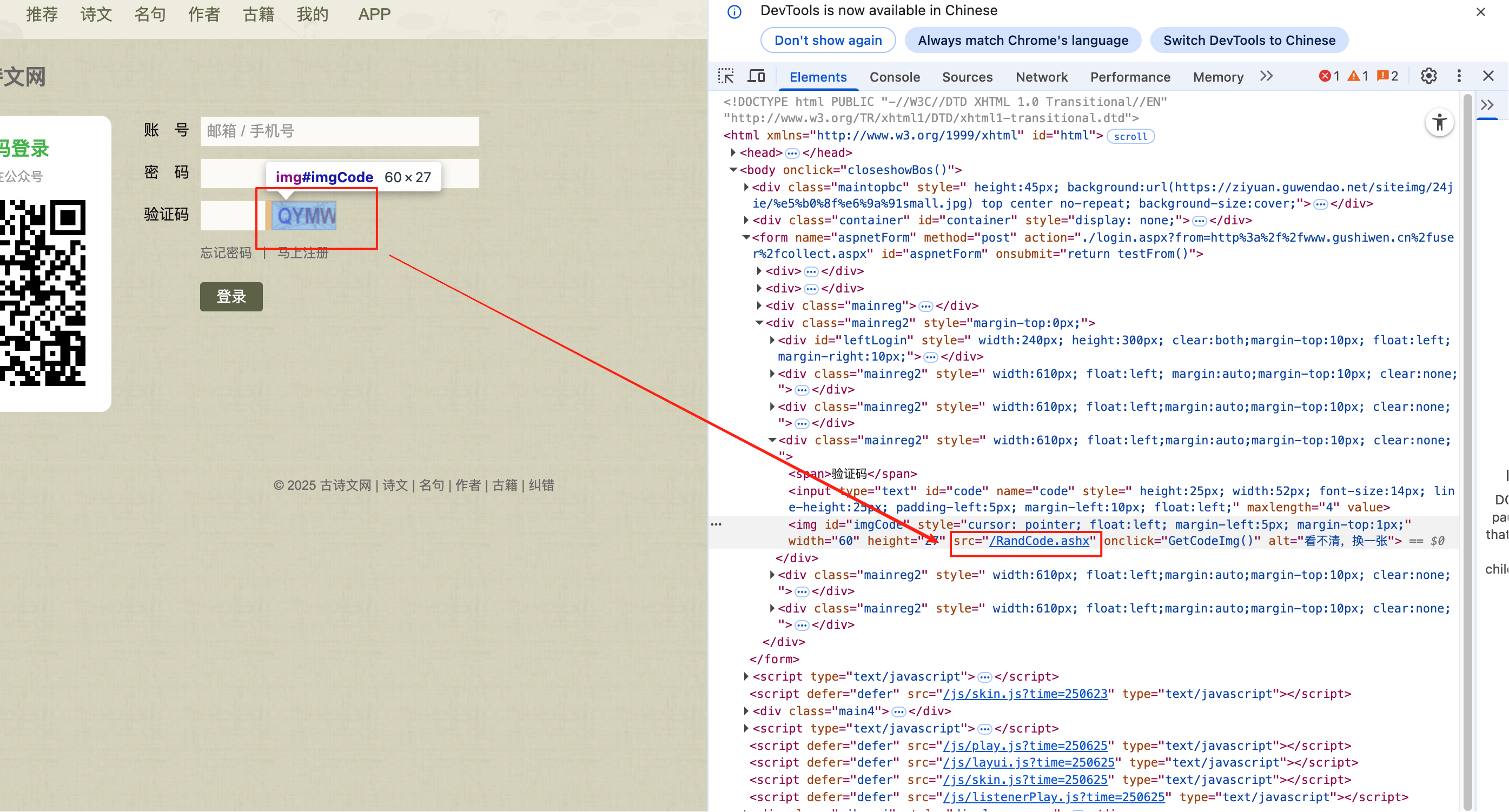The image size is (1509, 812).
Task: Click 纠错 footer link
Action: 541,485
